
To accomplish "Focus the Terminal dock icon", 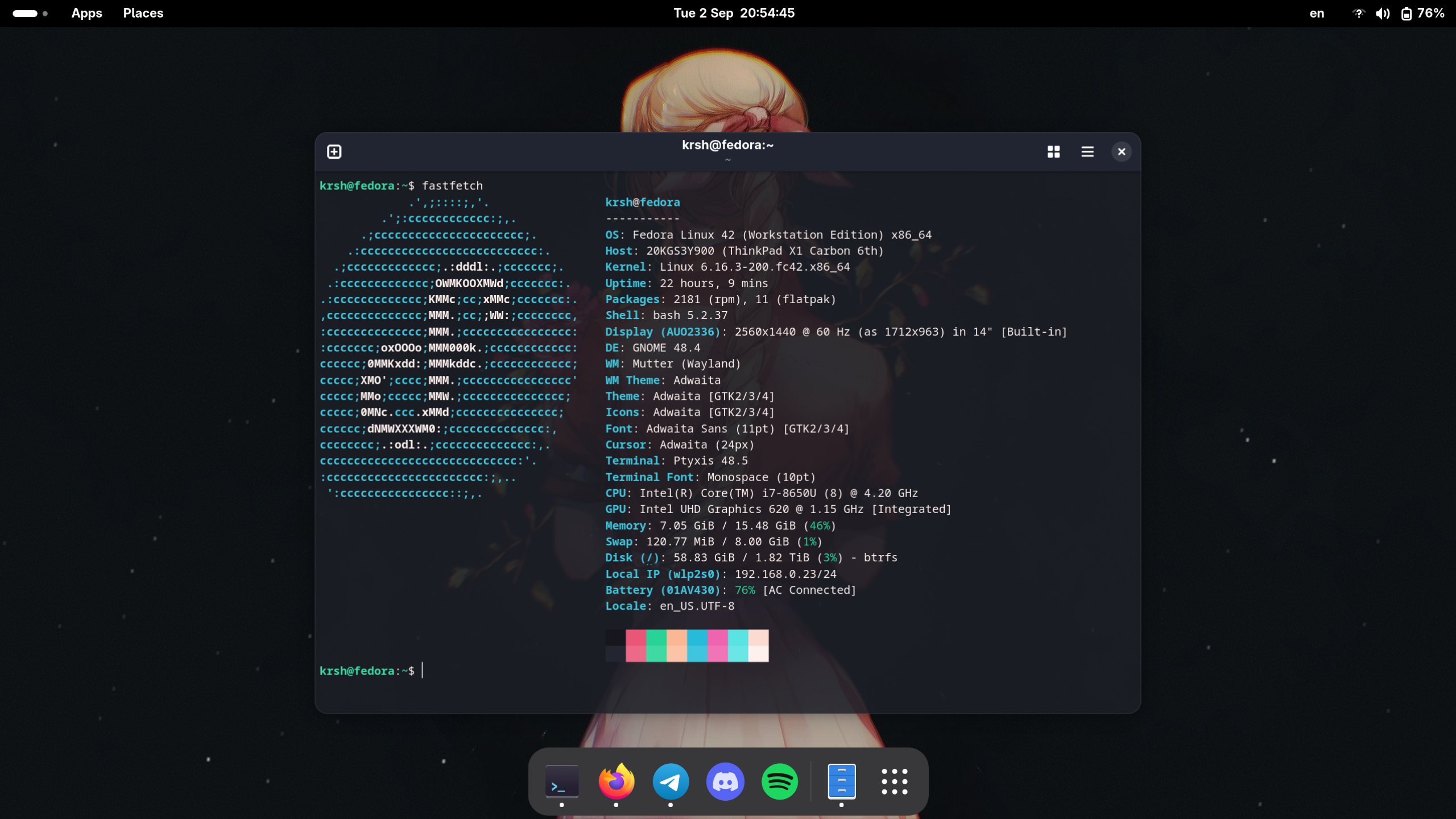I will coord(561,781).
